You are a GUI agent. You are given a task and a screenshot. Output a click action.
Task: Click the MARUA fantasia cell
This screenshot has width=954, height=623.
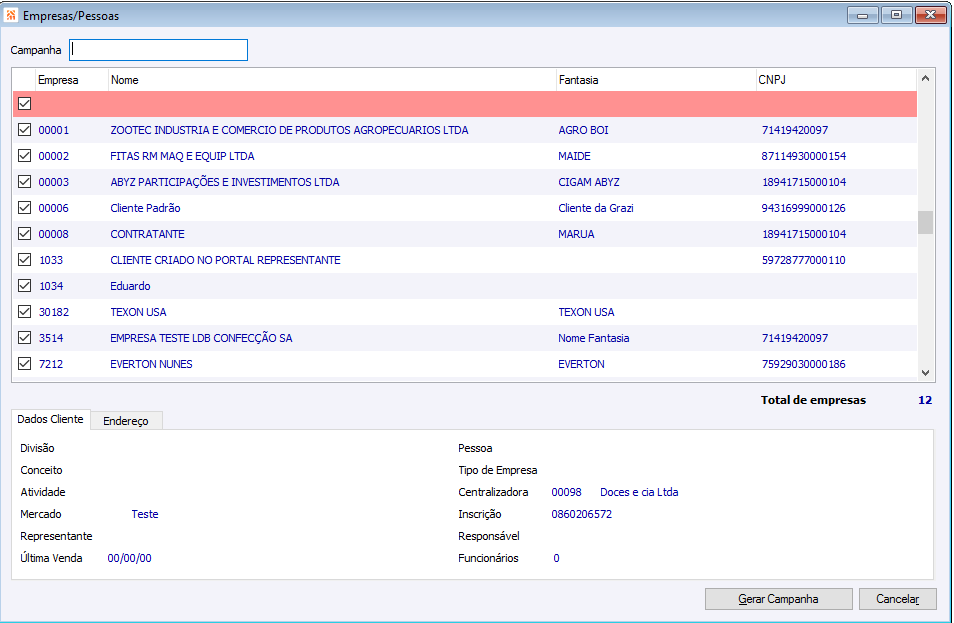576,234
